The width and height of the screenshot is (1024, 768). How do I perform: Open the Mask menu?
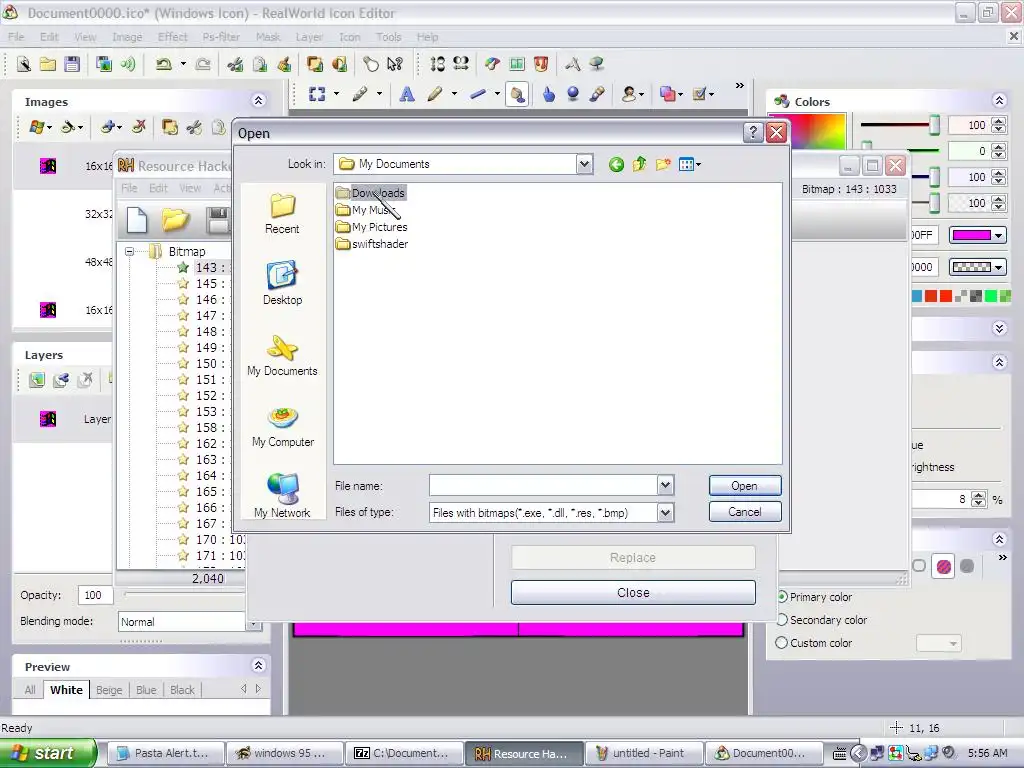(x=268, y=37)
